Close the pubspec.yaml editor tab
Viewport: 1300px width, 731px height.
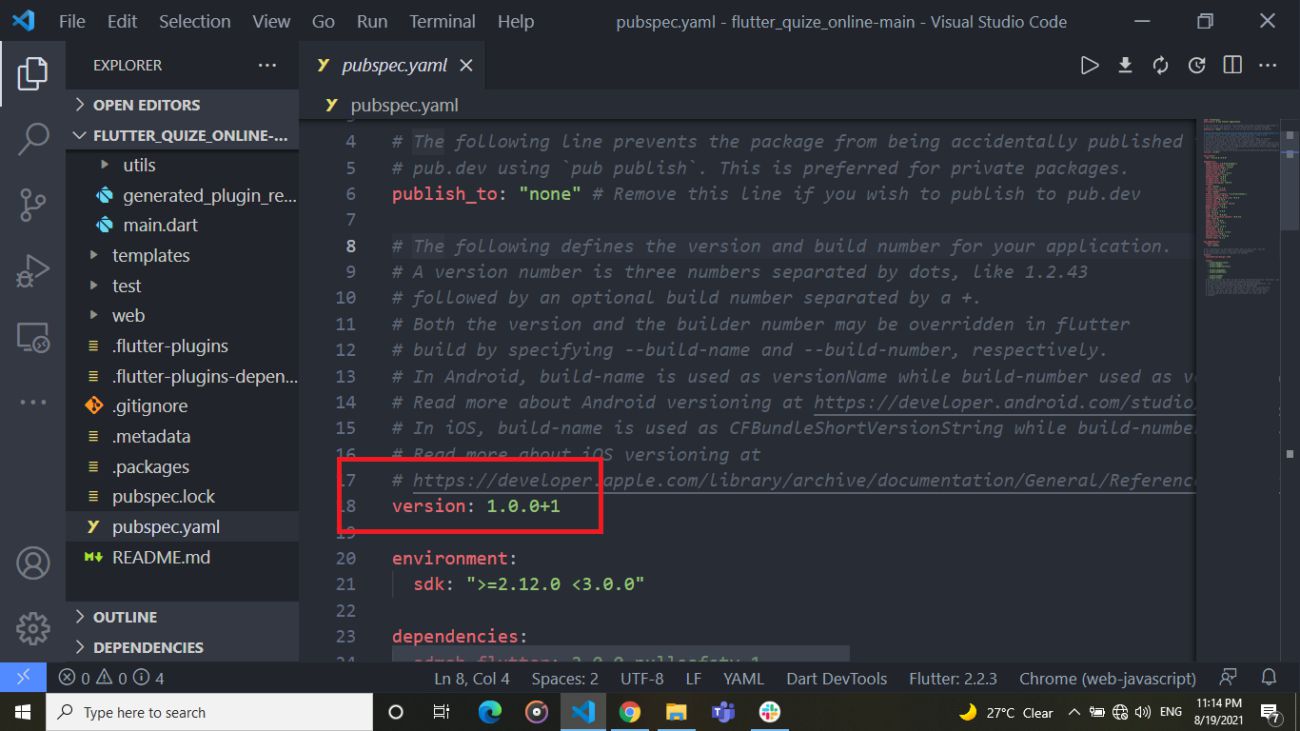click(466, 65)
